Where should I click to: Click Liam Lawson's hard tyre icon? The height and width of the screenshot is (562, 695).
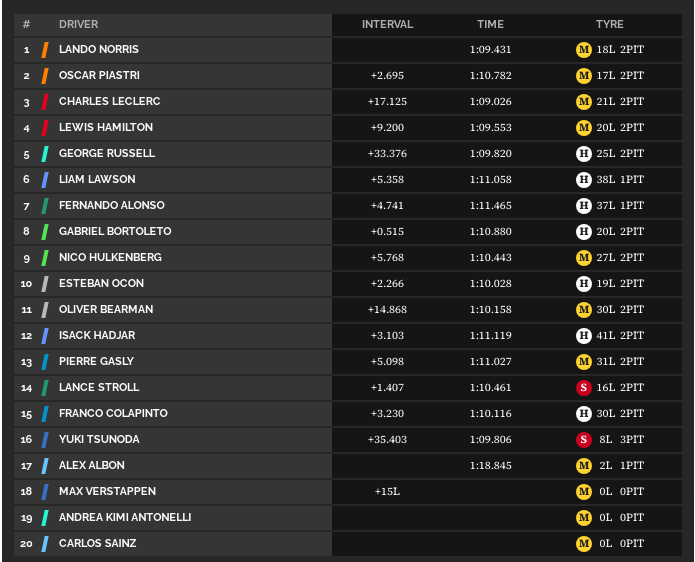coord(583,180)
